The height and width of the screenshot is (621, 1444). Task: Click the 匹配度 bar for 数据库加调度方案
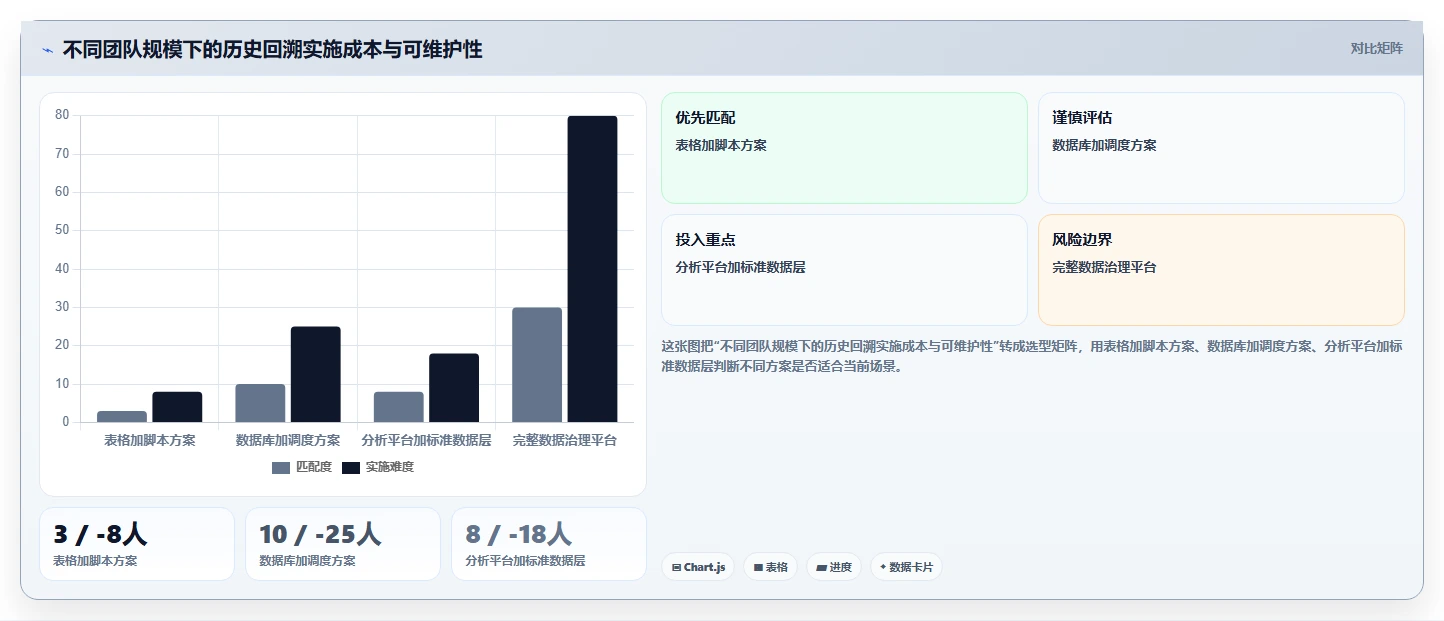[x=260, y=403]
